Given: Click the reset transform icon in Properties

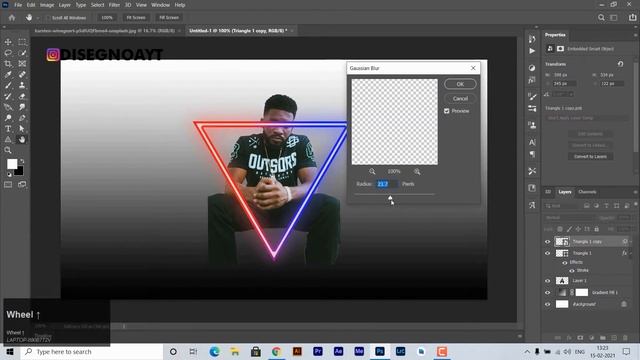Looking at the screenshot, I should point(620,64).
